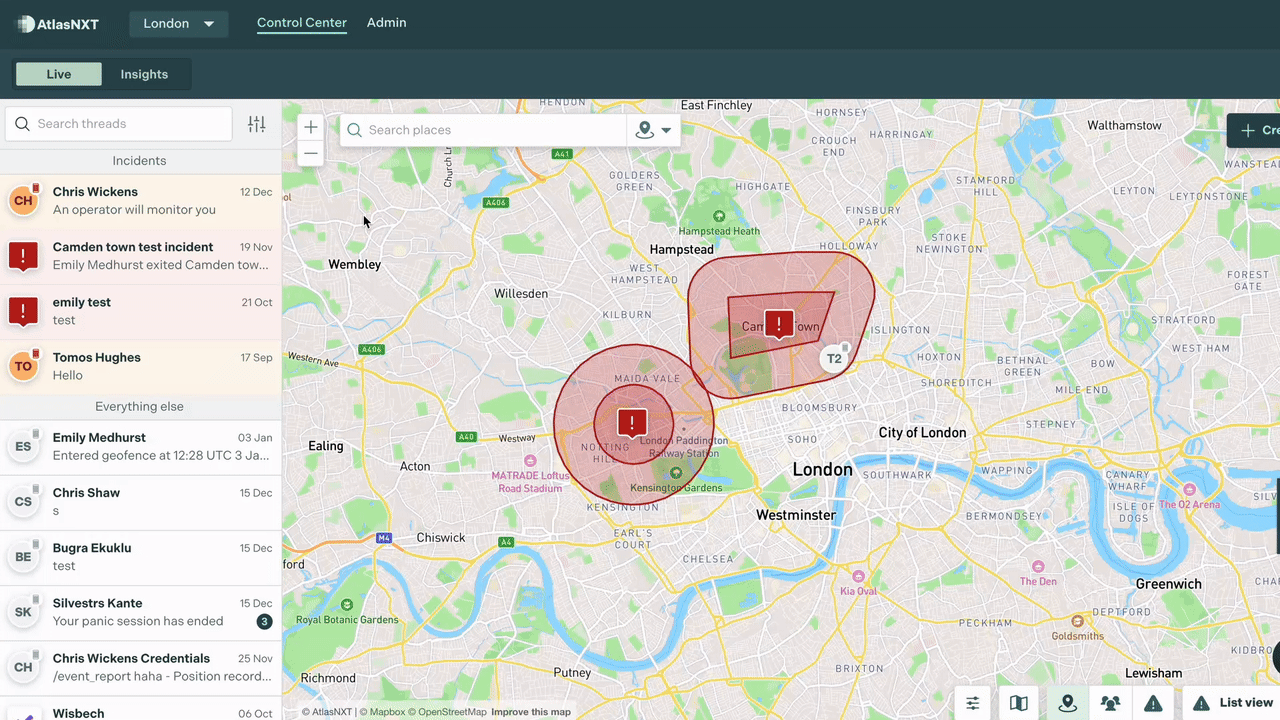
Task: Expand the place search type dropdown
Action: (654, 130)
